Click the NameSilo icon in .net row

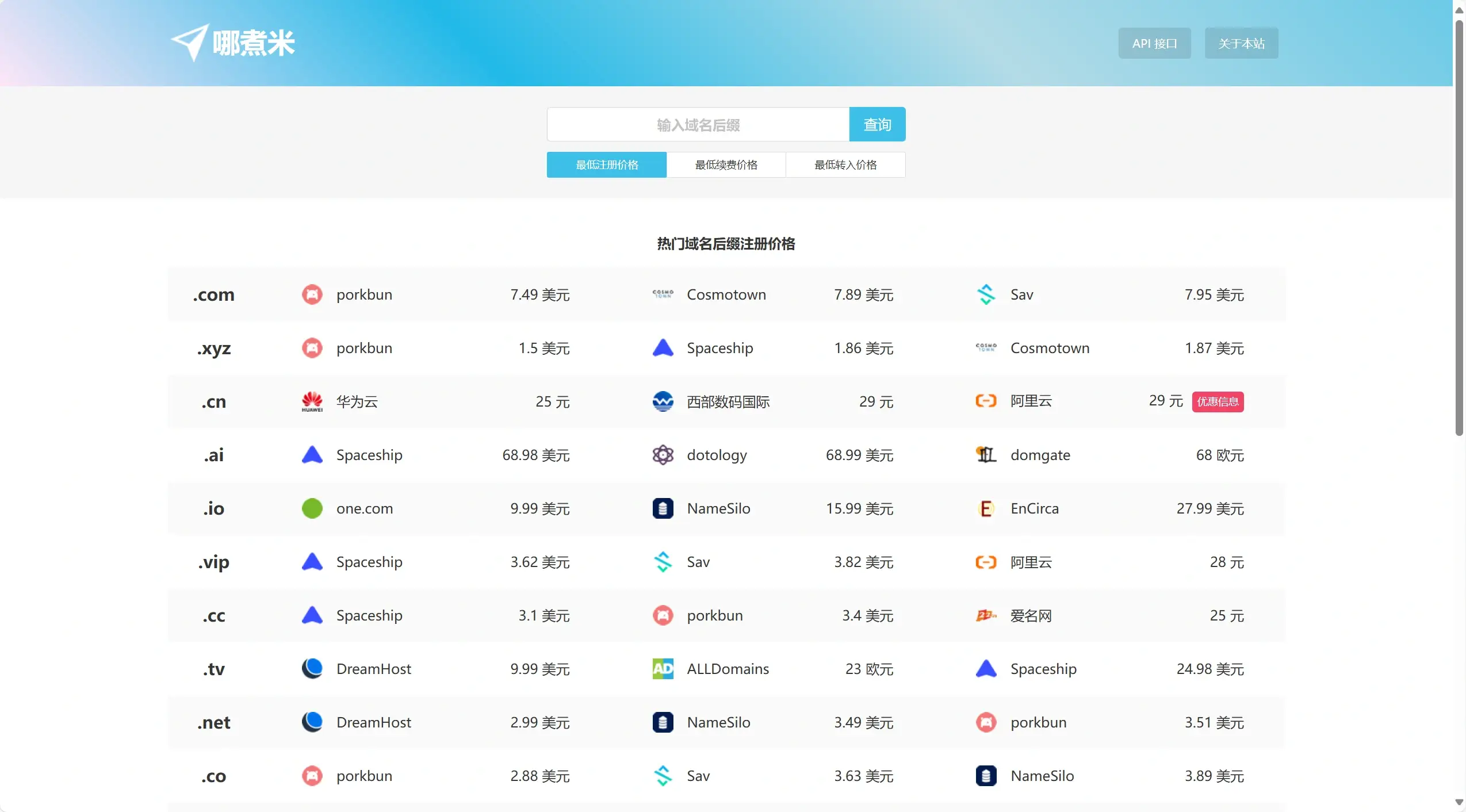click(x=663, y=722)
